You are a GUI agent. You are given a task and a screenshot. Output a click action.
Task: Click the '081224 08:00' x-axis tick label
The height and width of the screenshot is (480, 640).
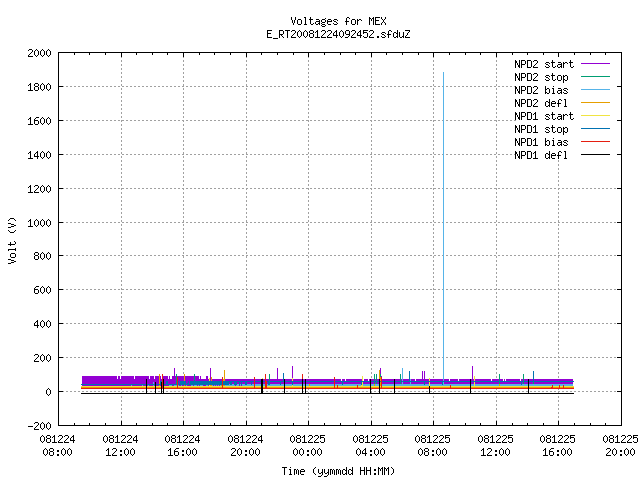58,446
